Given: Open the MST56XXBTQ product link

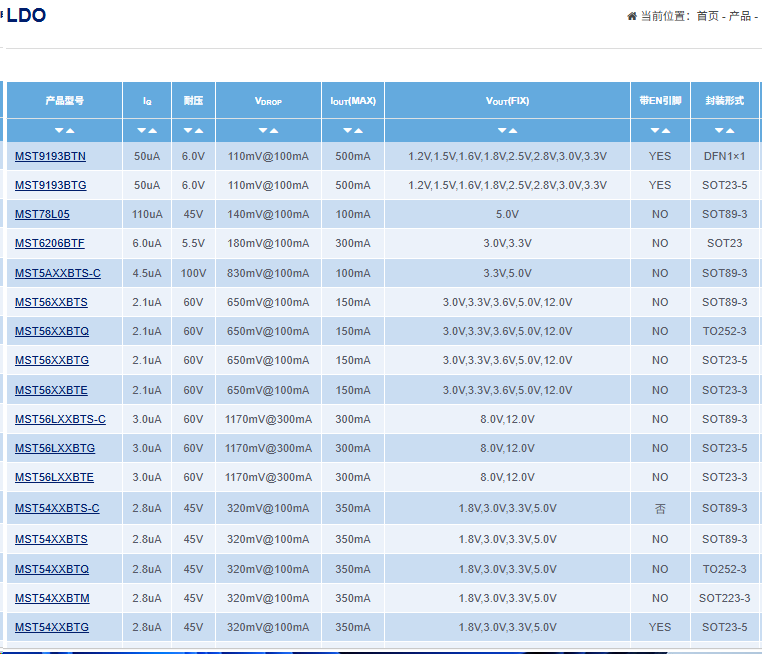Looking at the screenshot, I should coord(52,331).
